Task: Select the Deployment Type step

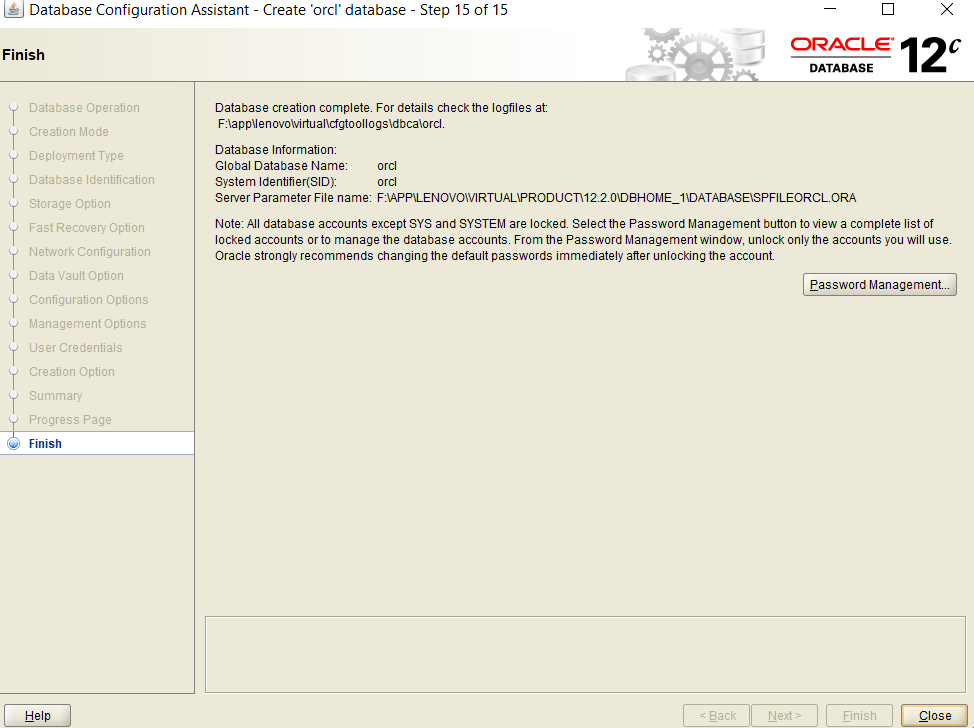Action: click(x=75, y=156)
